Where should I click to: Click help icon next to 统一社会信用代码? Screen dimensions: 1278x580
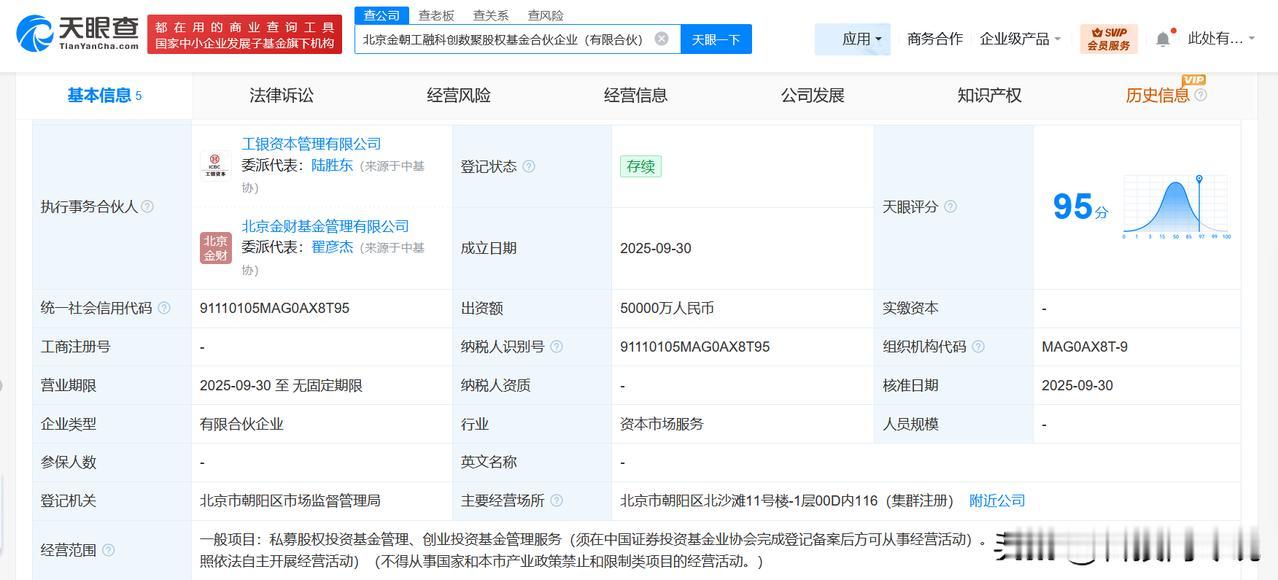164,308
